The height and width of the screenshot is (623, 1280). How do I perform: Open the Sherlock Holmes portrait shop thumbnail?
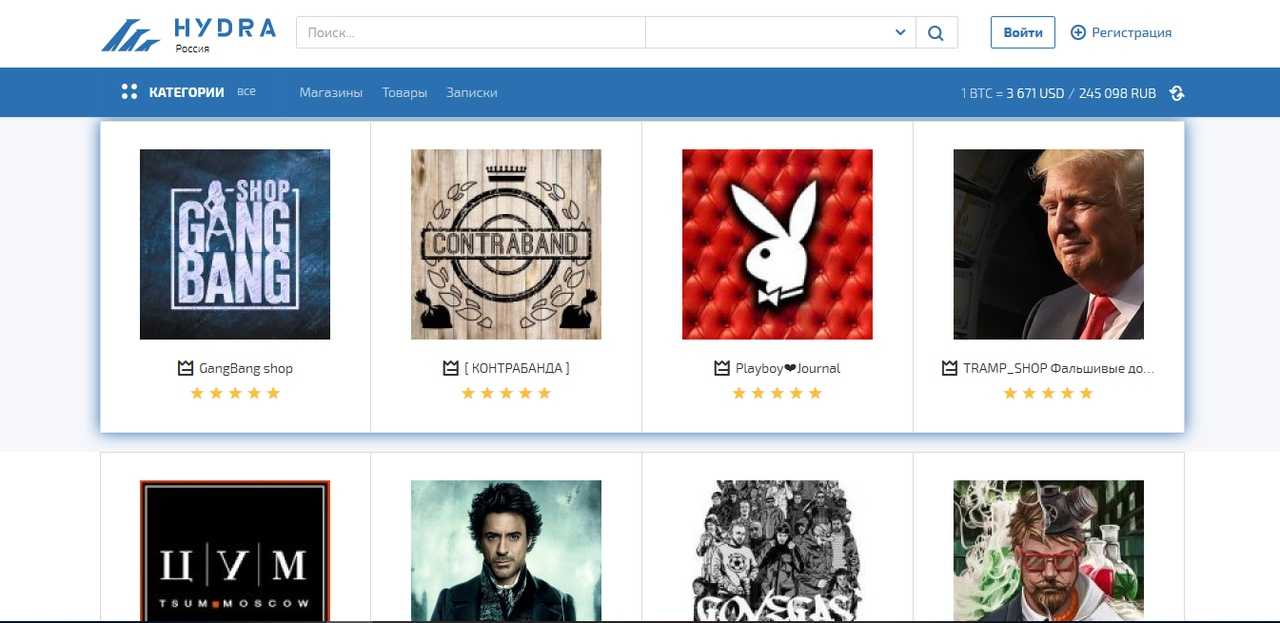tap(506, 551)
